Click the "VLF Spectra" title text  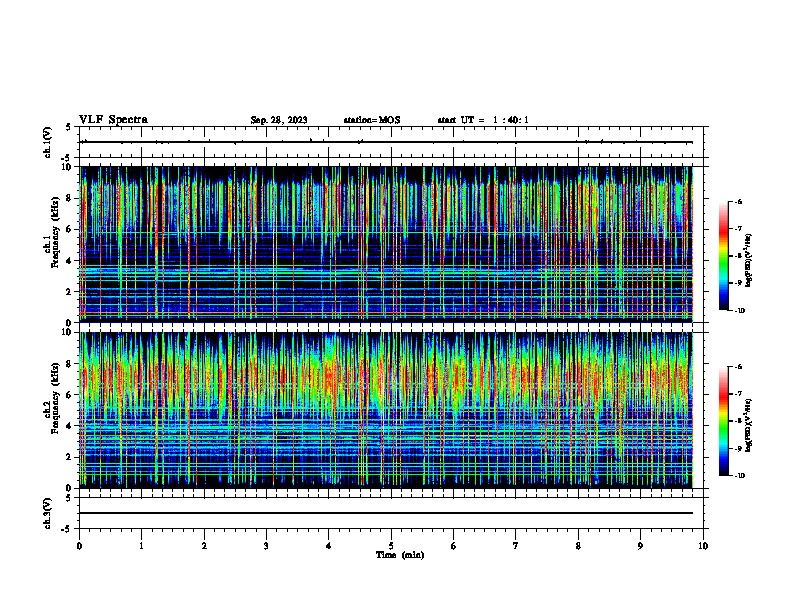113,120
